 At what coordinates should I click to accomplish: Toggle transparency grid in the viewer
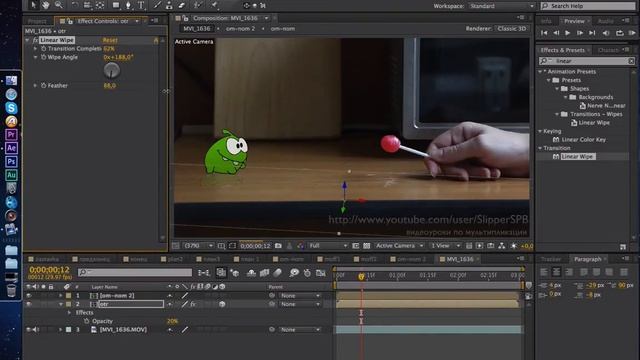367,246
